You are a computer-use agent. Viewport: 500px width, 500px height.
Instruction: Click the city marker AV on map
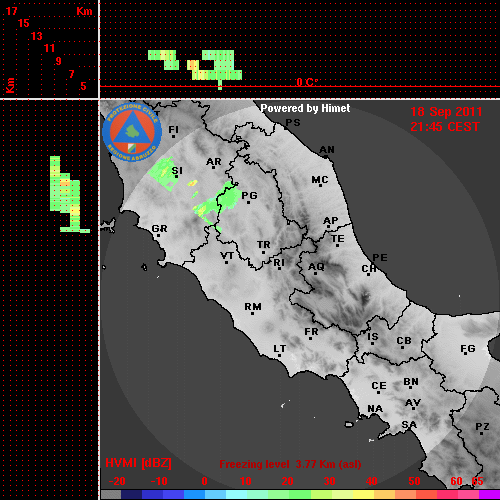point(413,403)
